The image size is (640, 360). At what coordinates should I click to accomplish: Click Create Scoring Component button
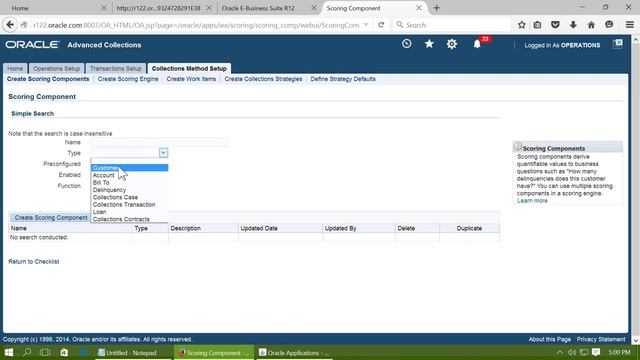pyautogui.click(x=51, y=218)
